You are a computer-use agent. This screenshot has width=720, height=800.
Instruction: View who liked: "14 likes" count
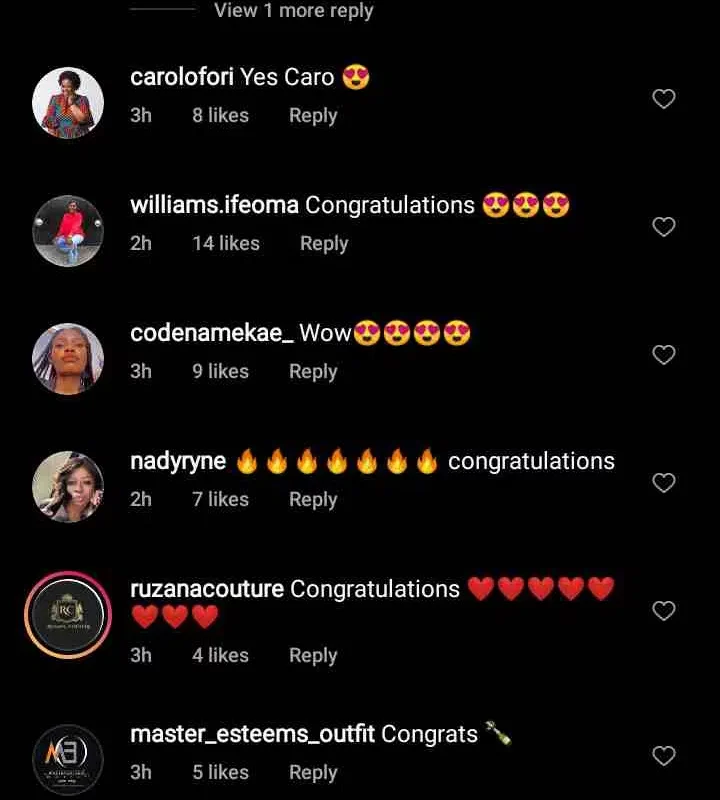pyautogui.click(x=226, y=243)
